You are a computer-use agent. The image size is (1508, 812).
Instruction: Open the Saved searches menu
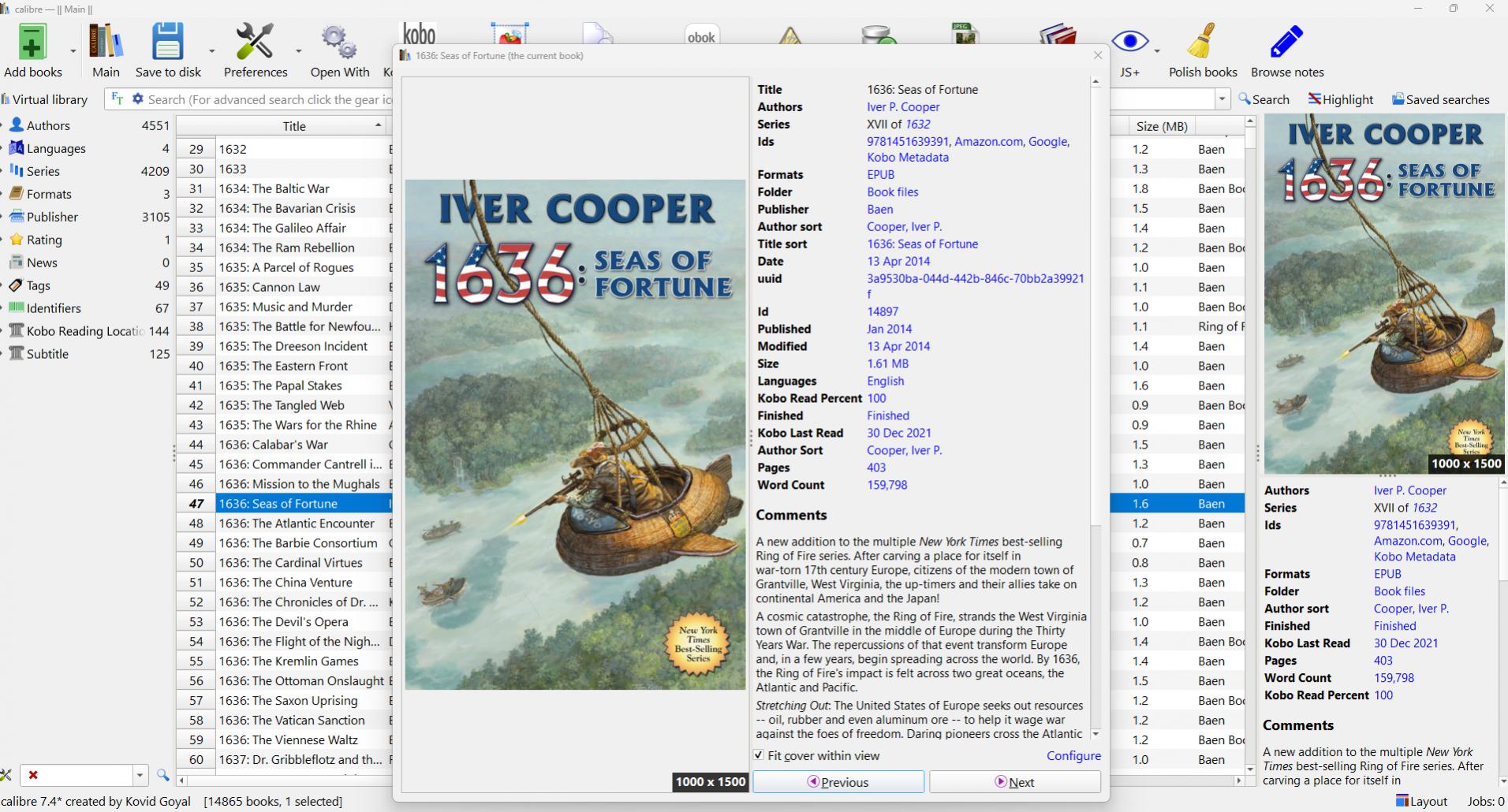point(1440,99)
